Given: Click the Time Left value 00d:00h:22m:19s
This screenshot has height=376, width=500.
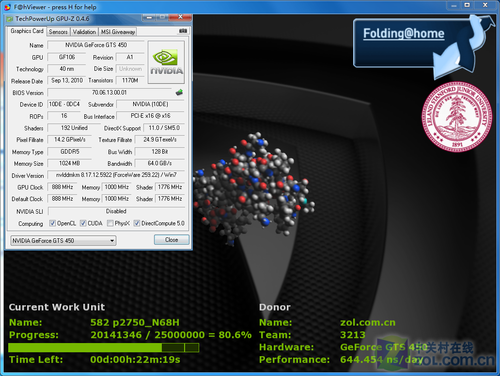Looking at the screenshot, I should click(135, 360).
